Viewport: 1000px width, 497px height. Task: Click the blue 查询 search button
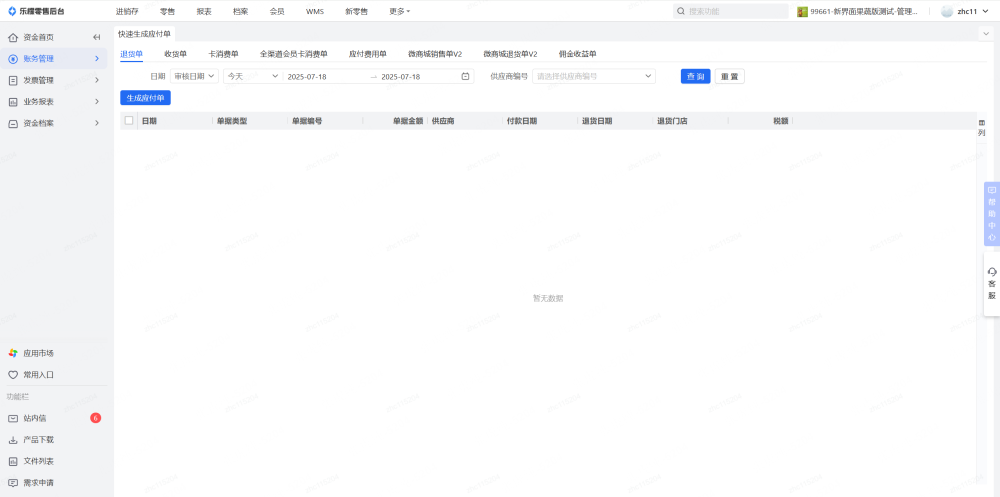695,76
